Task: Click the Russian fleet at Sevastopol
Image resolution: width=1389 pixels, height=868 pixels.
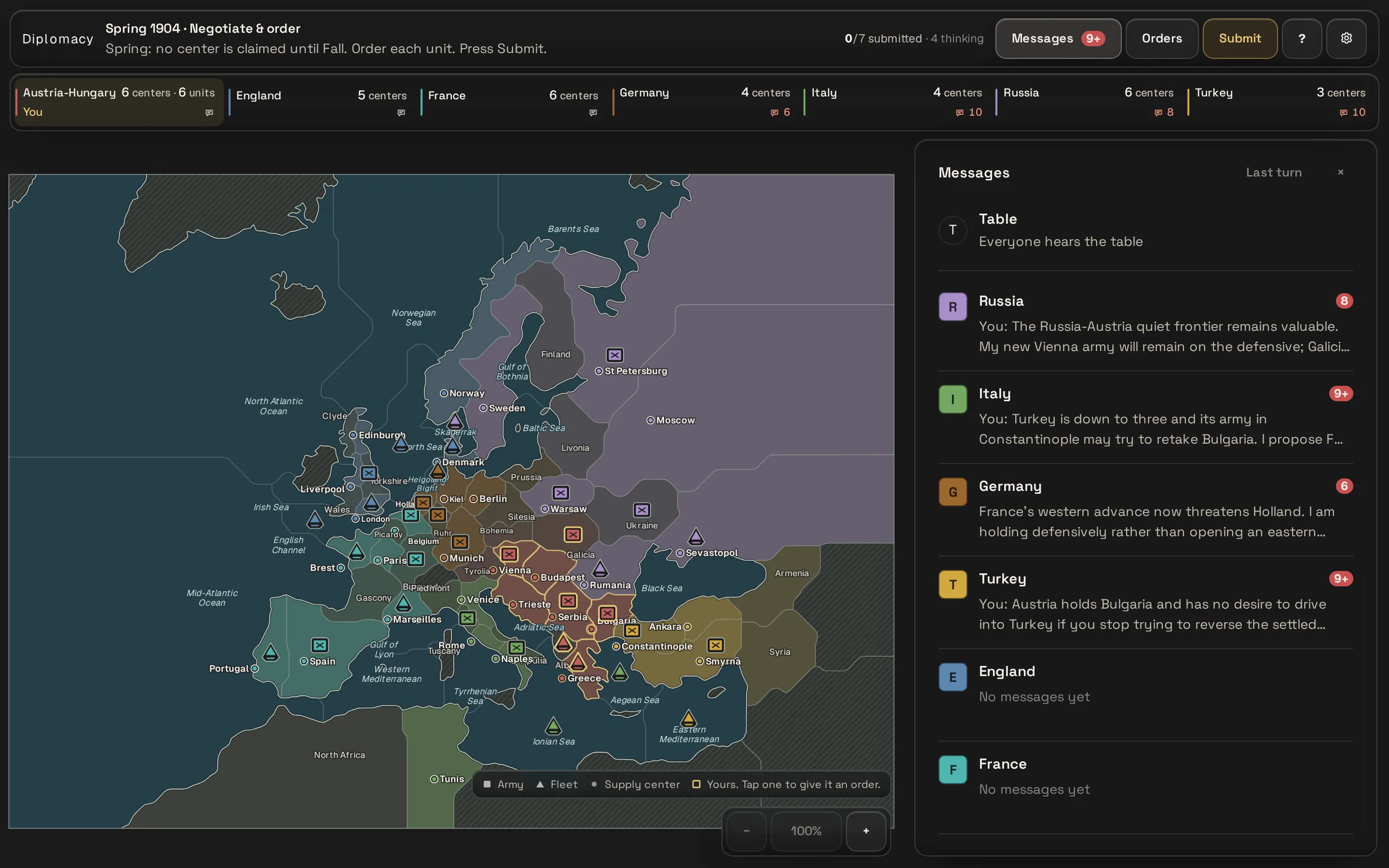Action: point(695,537)
